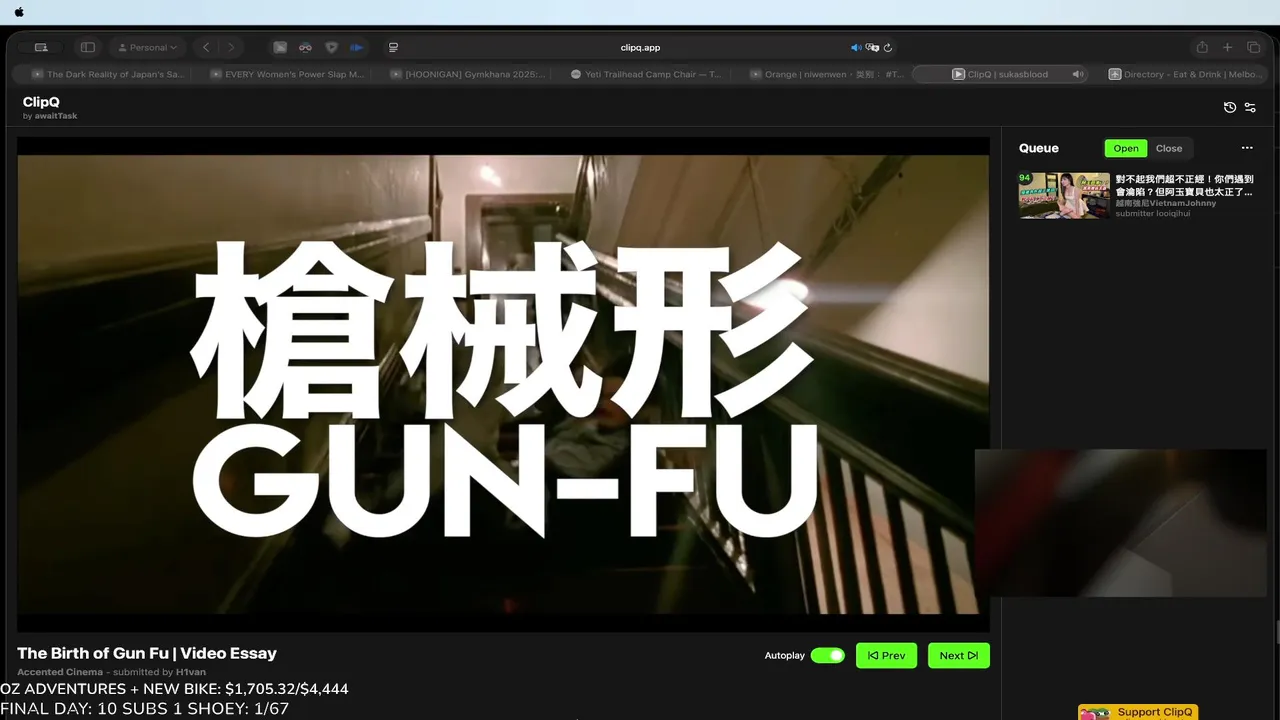
Task: Show tab overview
Action: coord(1253,47)
